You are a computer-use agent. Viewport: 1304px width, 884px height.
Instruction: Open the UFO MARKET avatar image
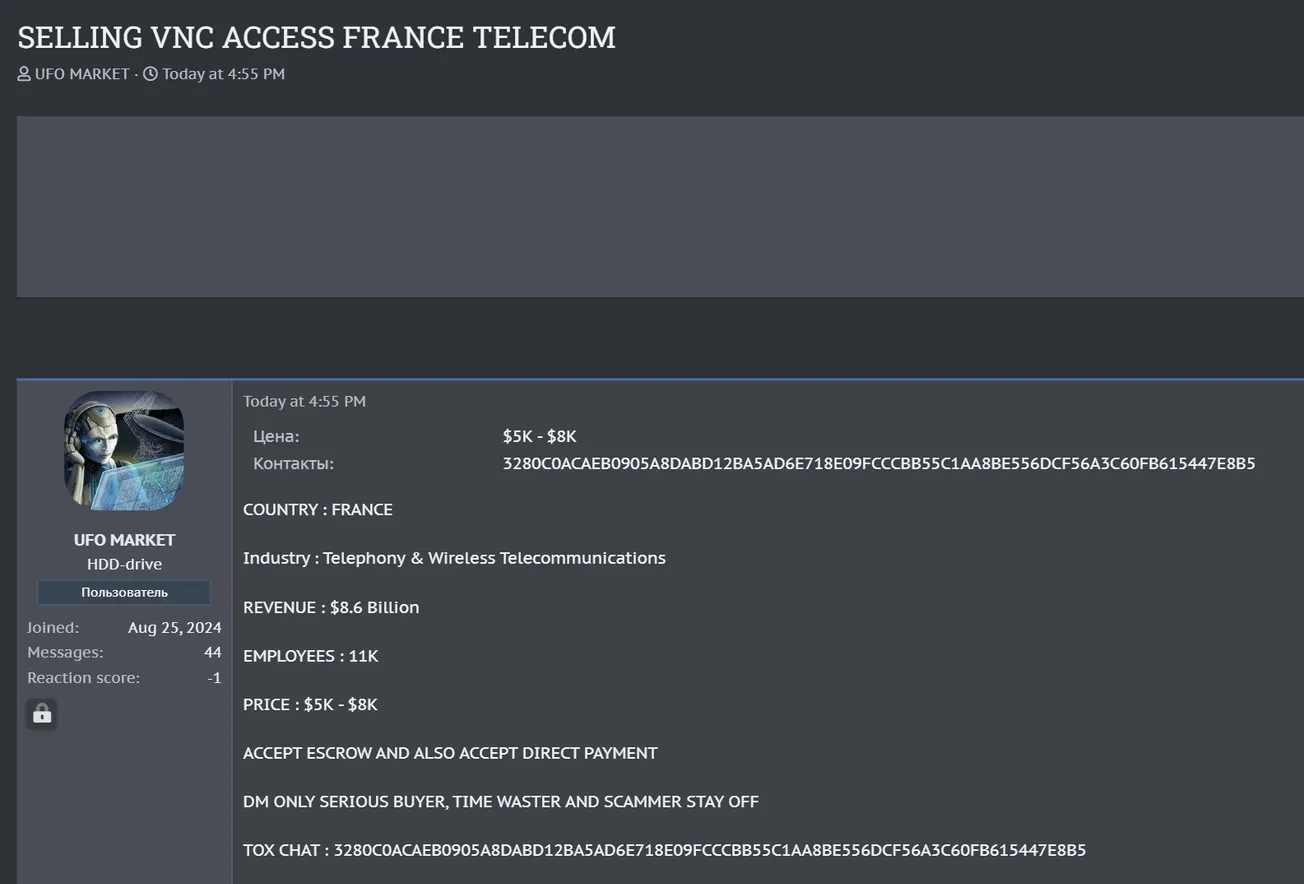click(x=124, y=451)
